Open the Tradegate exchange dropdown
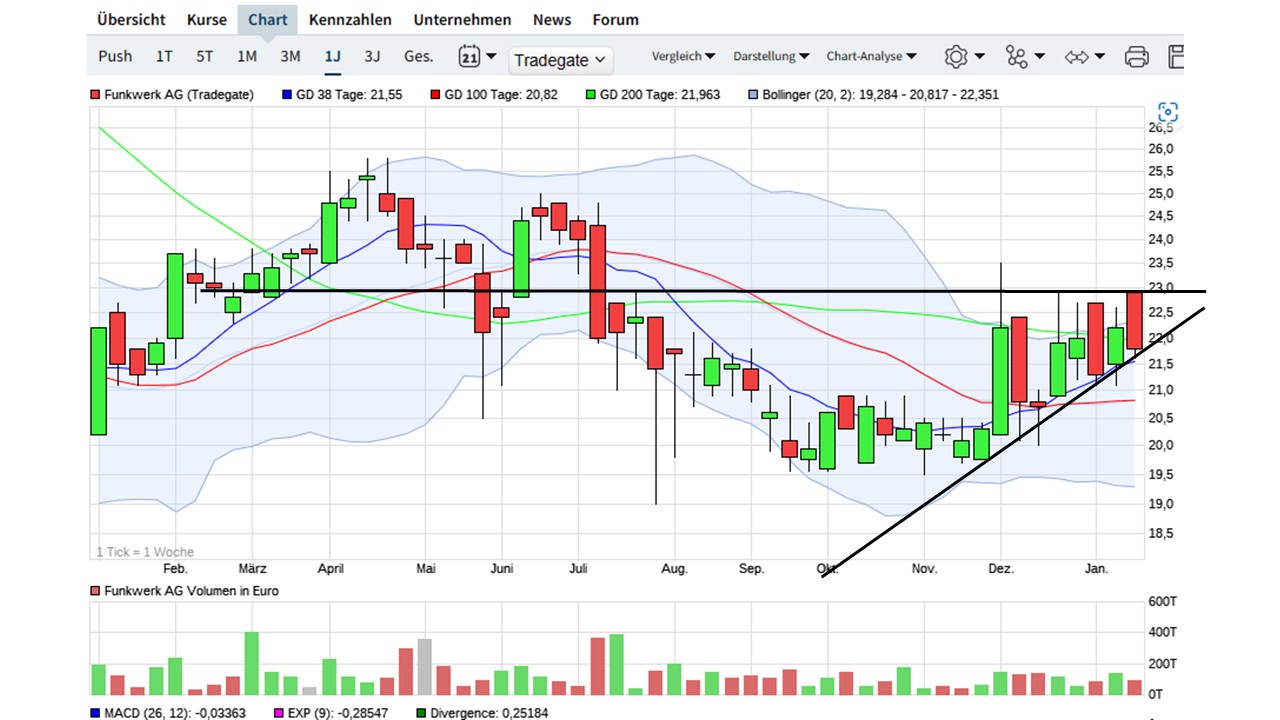 pos(560,60)
